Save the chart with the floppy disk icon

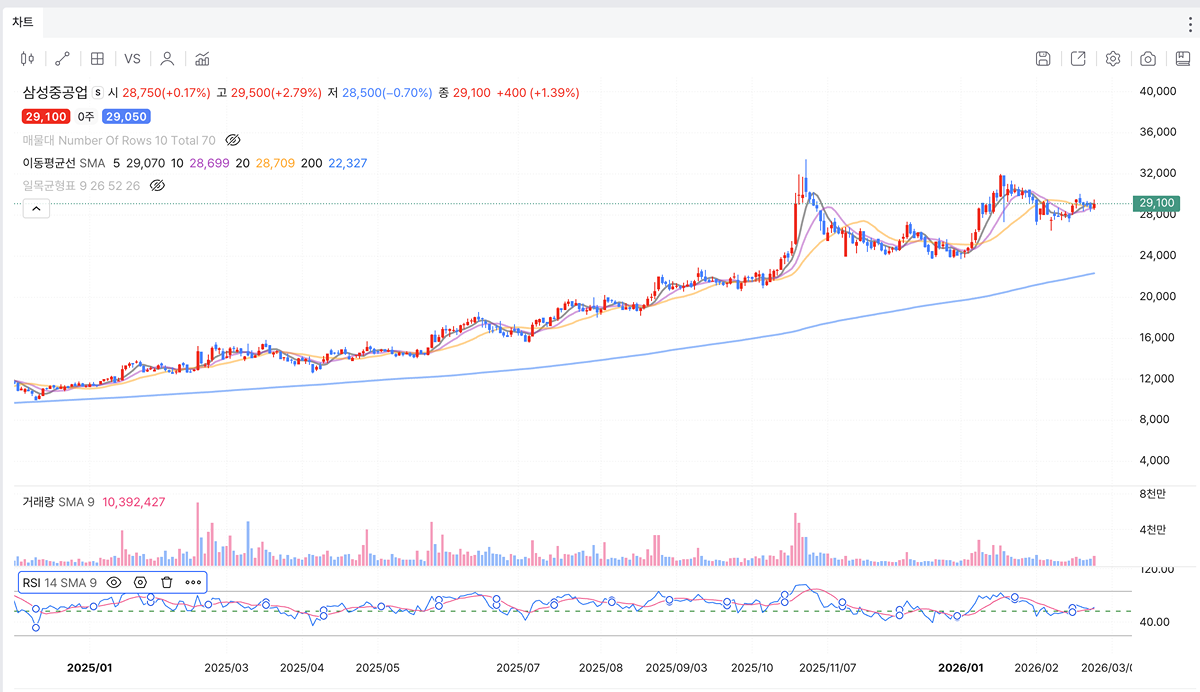click(x=1043, y=59)
